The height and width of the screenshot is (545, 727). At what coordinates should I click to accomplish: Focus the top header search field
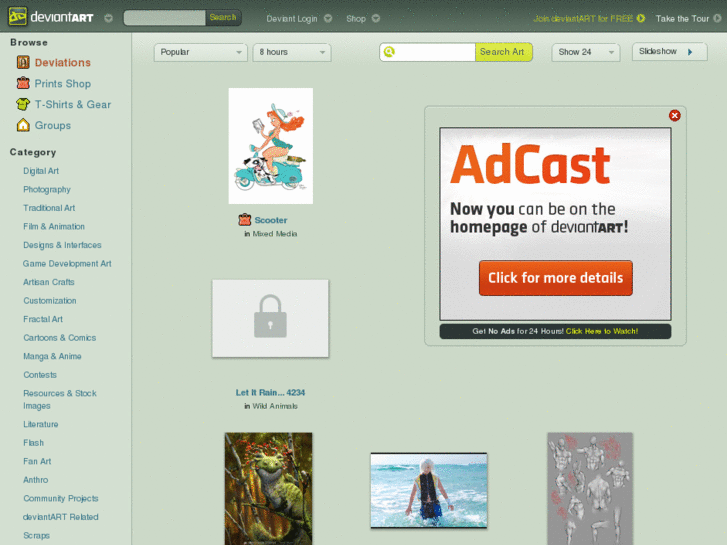(165, 18)
